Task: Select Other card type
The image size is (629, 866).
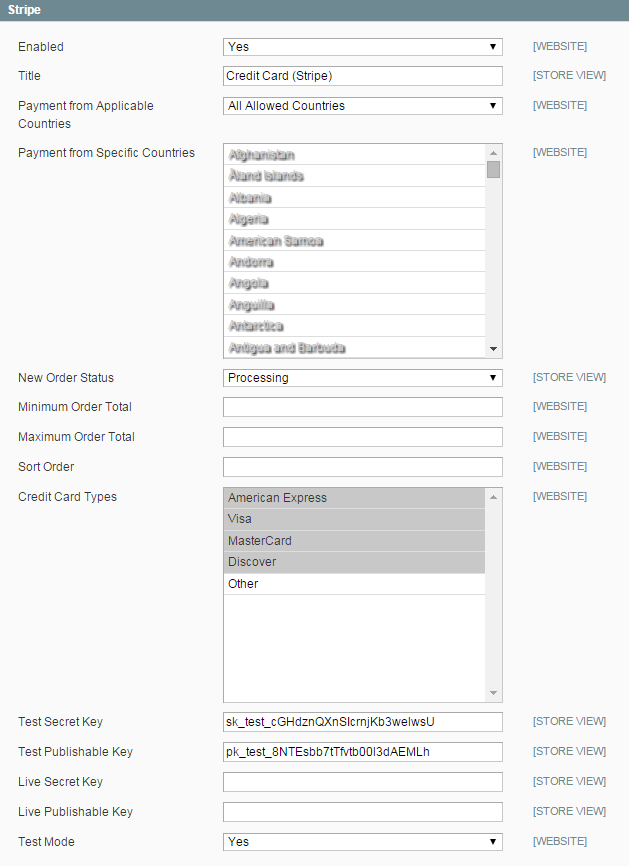Action: click(355, 584)
